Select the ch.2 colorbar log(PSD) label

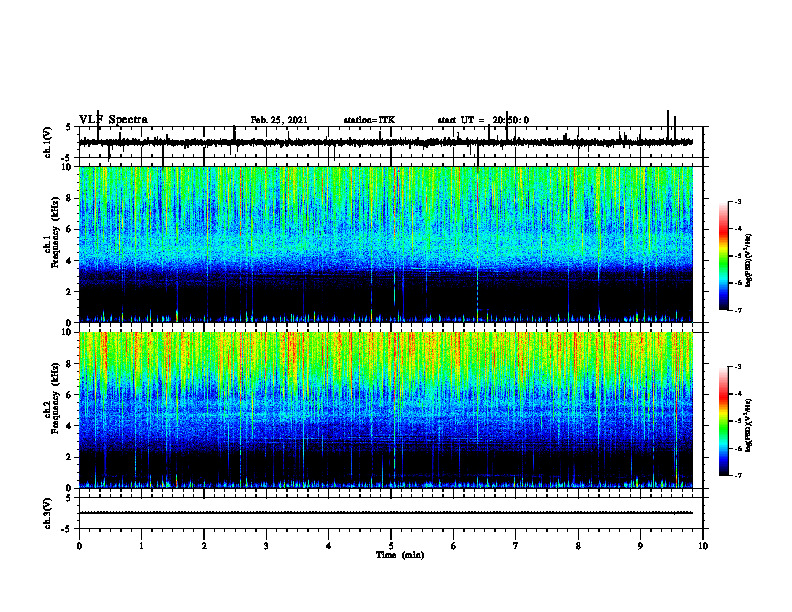pyautogui.click(x=748, y=425)
